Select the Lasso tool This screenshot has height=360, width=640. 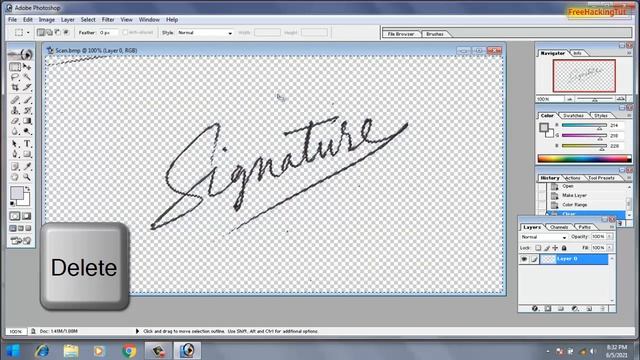coord(15,77)
